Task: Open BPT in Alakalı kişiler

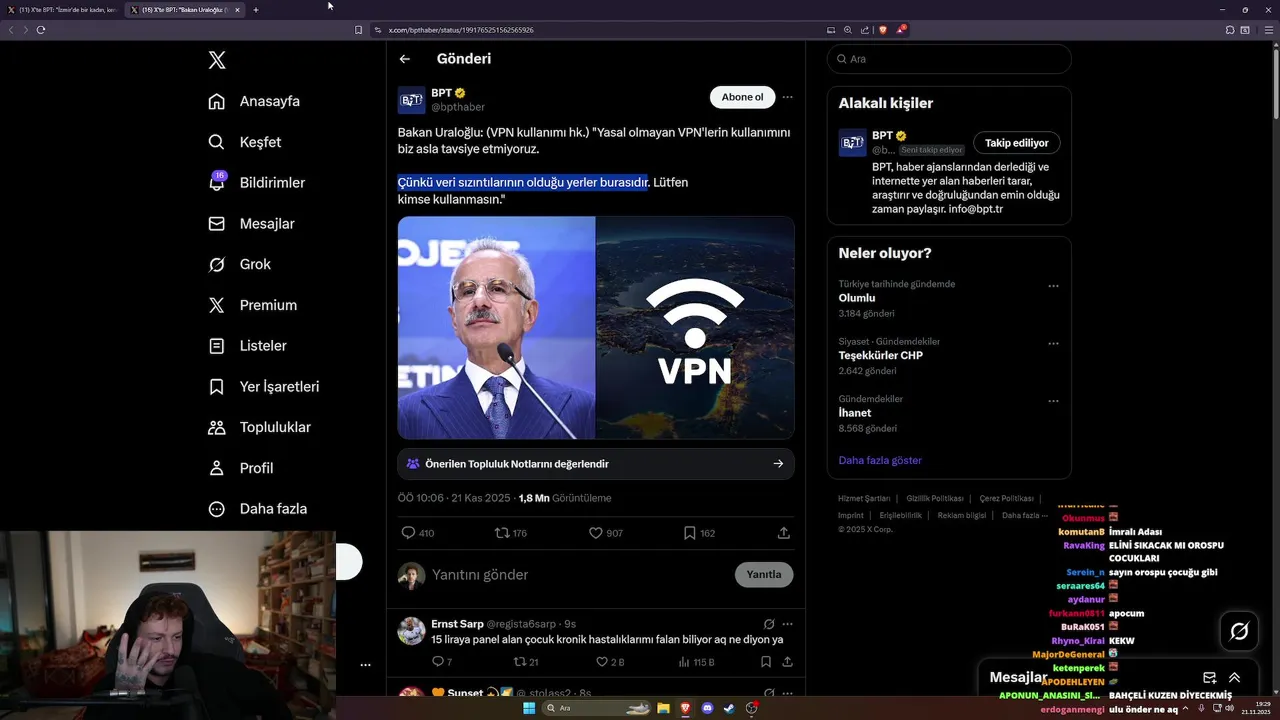Action: pyautogui.click(x=882, y=135)
